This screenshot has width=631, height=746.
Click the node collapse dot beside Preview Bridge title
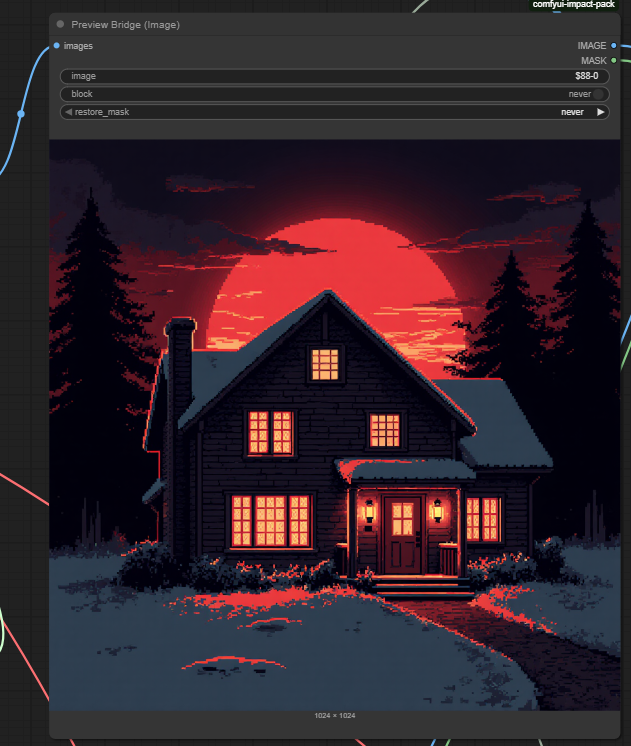[x=60, y=24]
